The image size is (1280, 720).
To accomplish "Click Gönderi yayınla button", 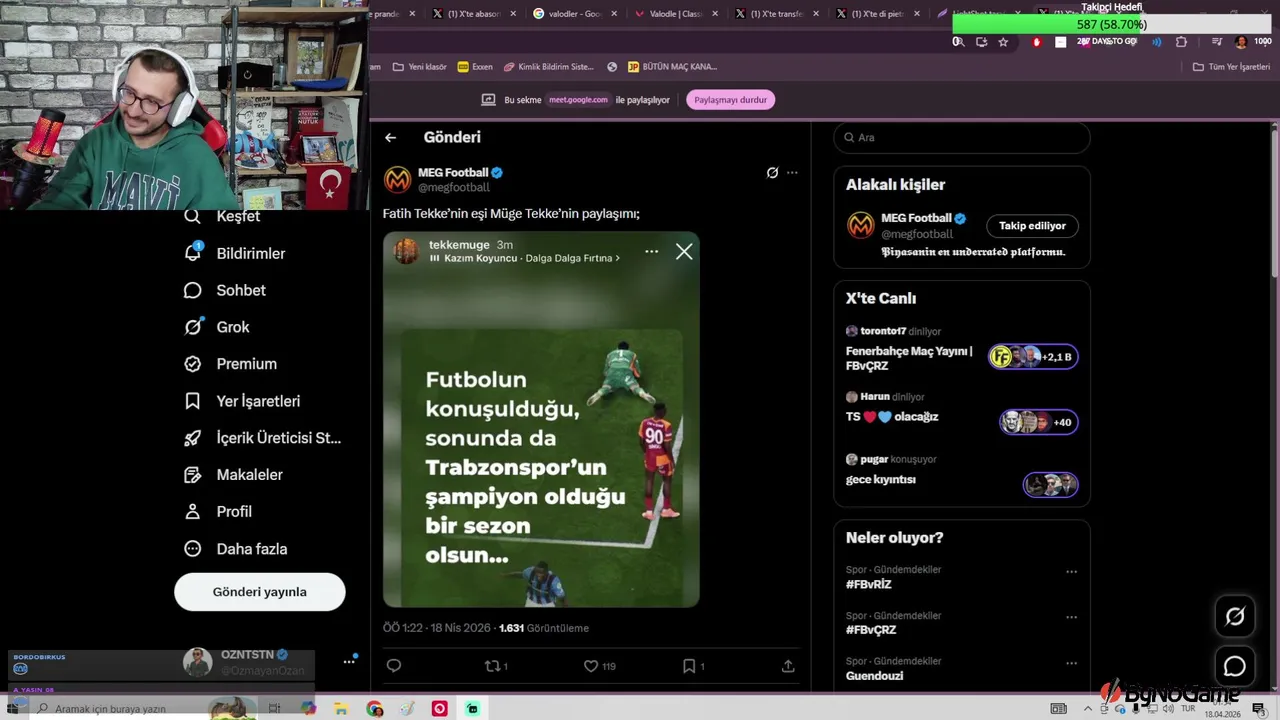I will (260, 592).
